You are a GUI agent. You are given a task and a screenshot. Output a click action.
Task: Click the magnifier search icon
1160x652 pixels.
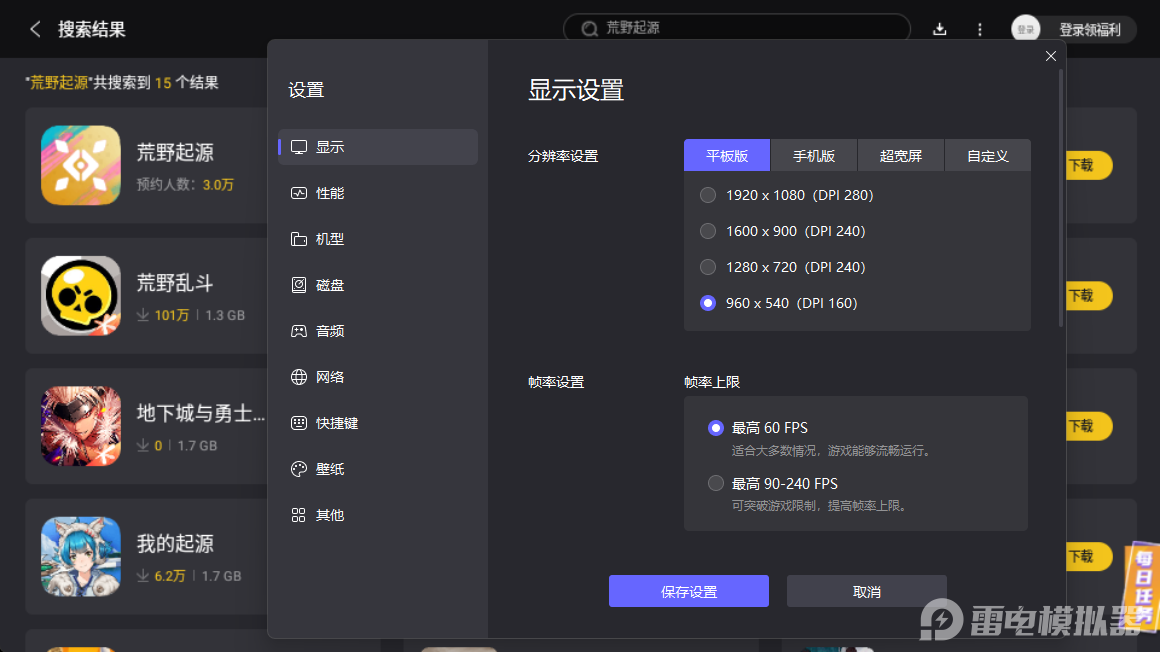[589, 29]
